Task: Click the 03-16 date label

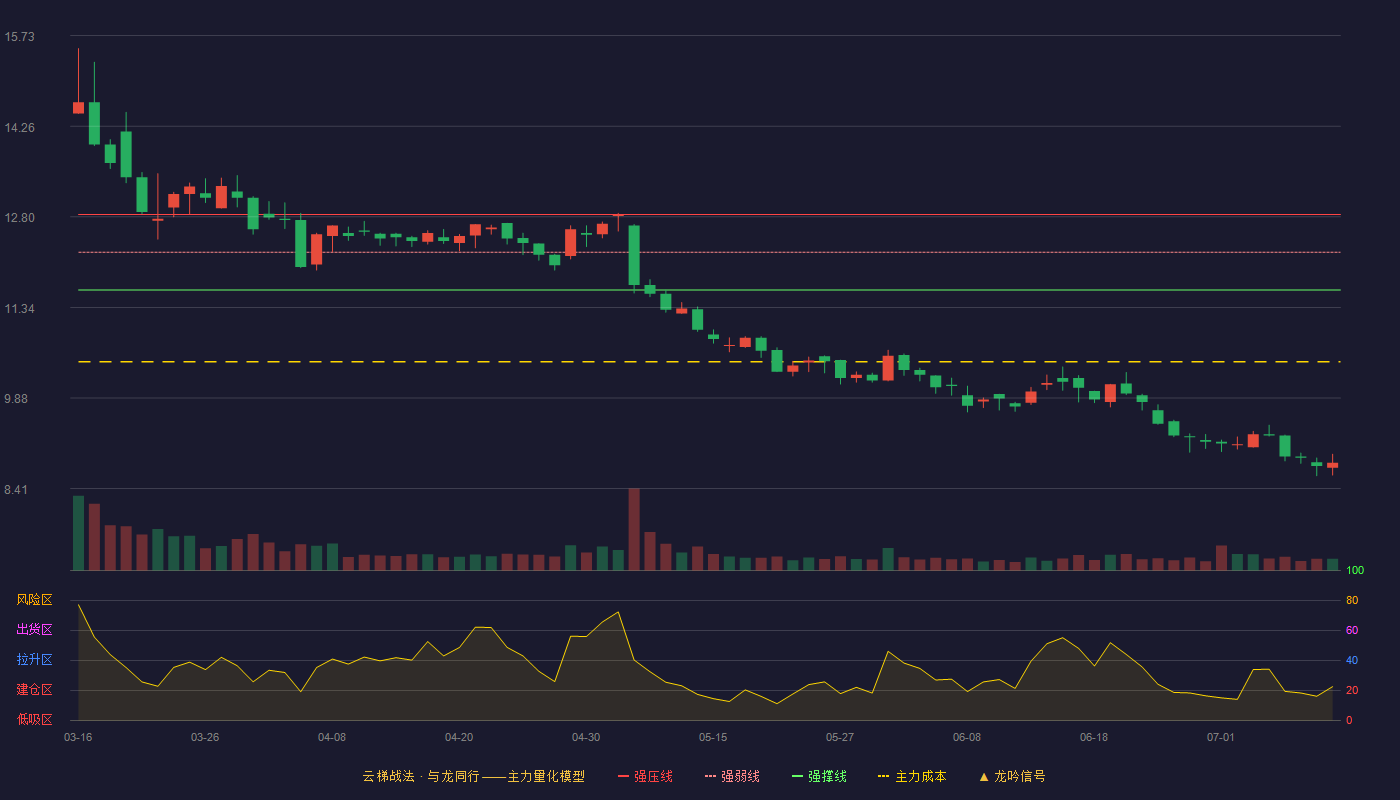Action: click(x=78, y=737)
